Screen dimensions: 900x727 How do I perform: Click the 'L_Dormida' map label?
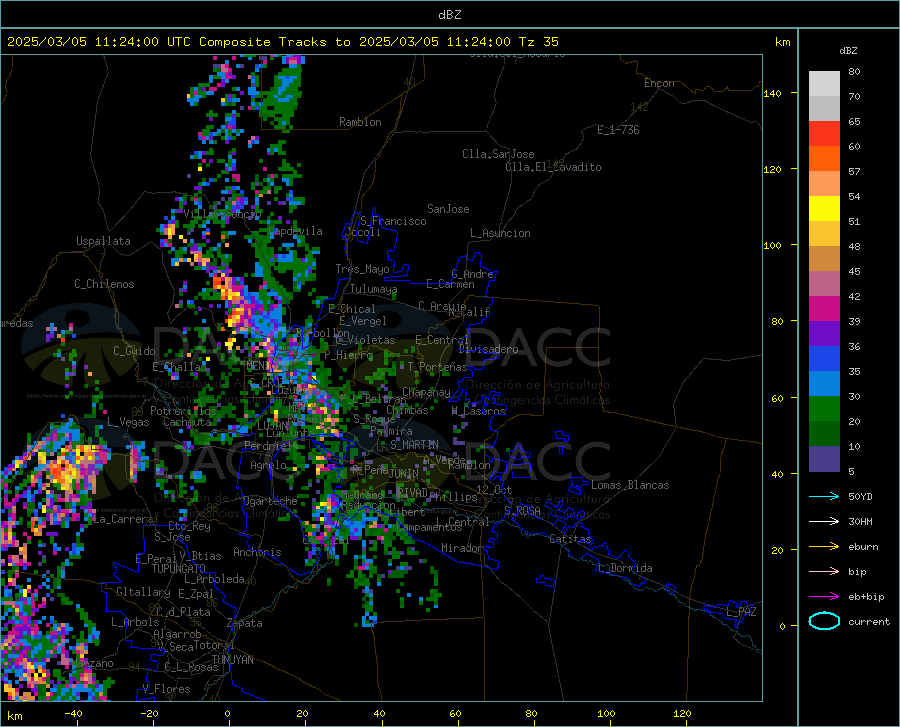[x=624, y=568]
